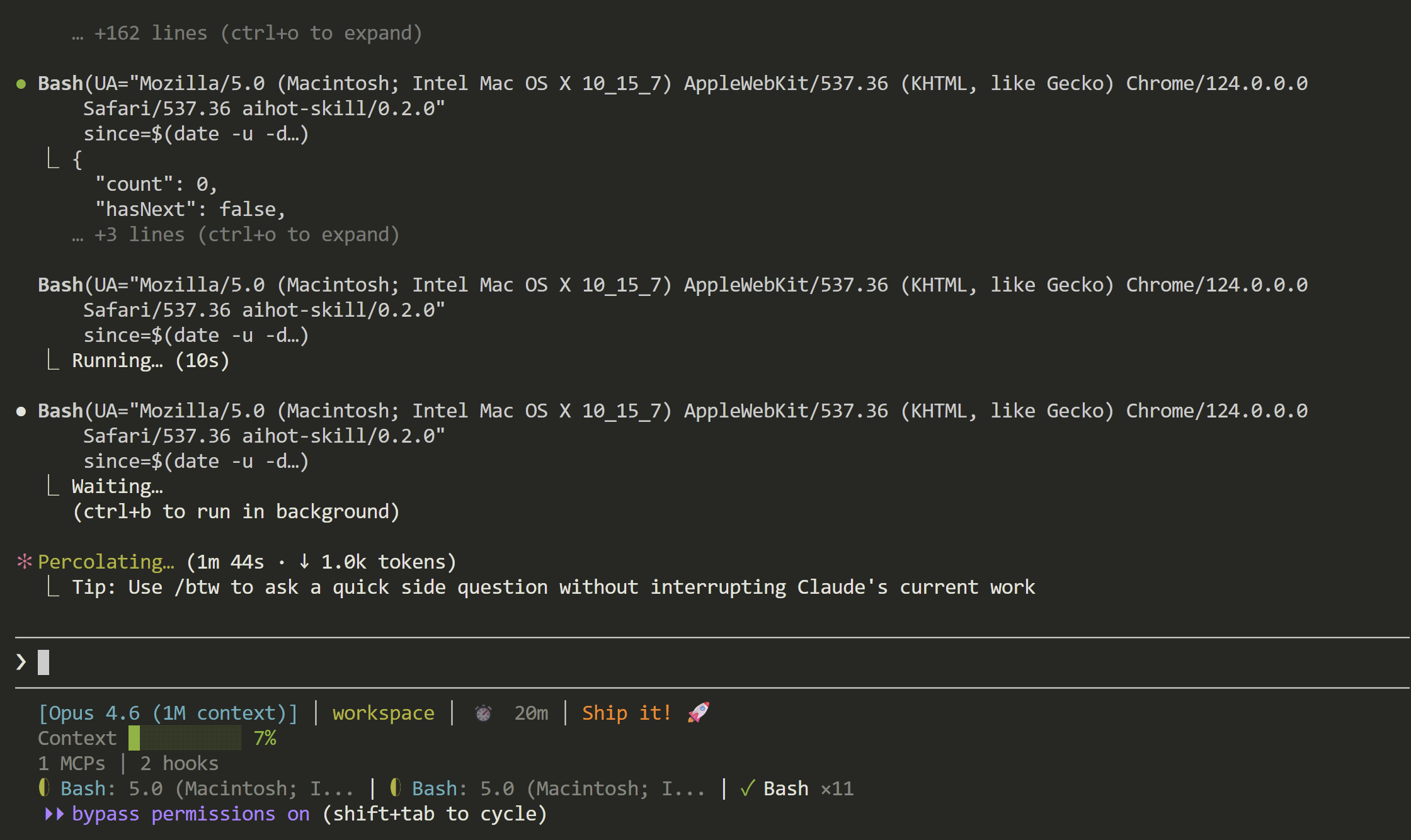The height and width of the screenshot is (840, 1411).
Task: Click the Waiting… status line
Action: click(117, 486)
